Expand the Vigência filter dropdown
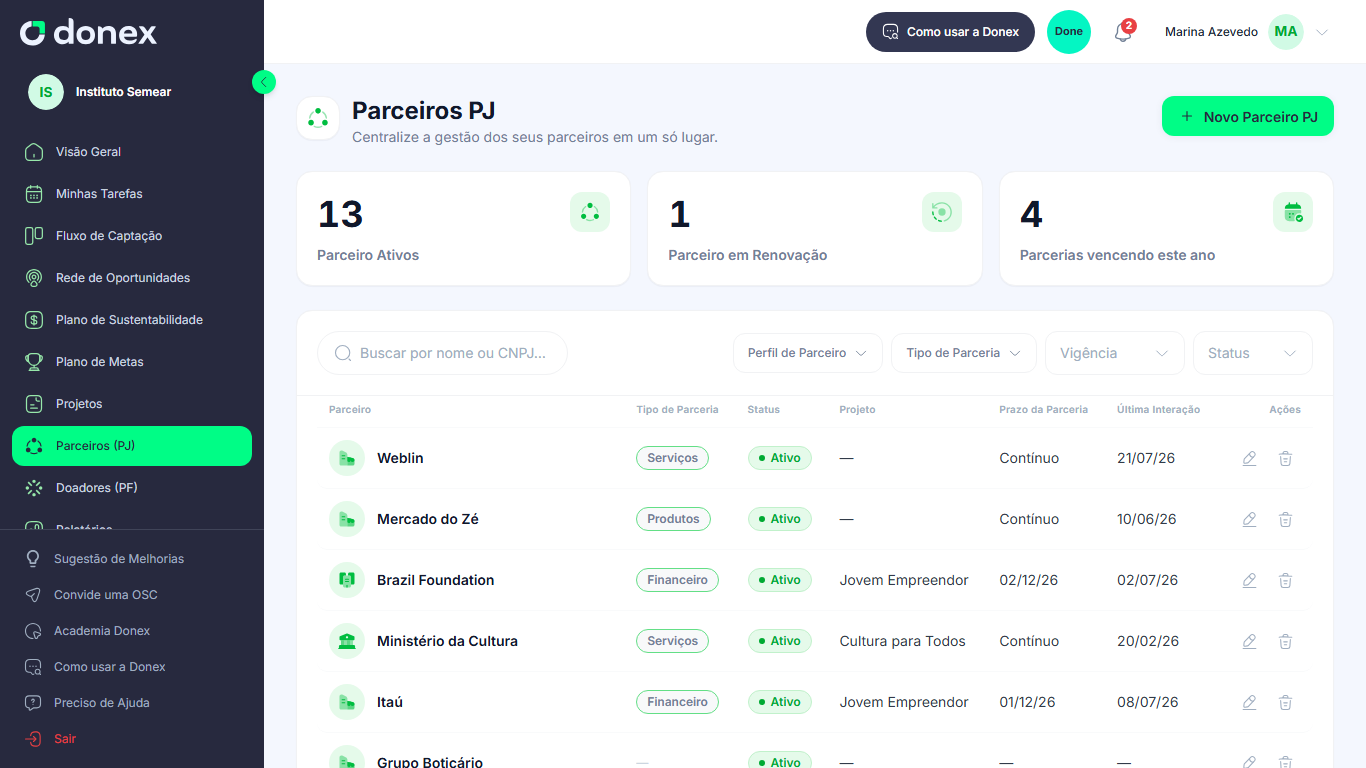 (1115, 353)
